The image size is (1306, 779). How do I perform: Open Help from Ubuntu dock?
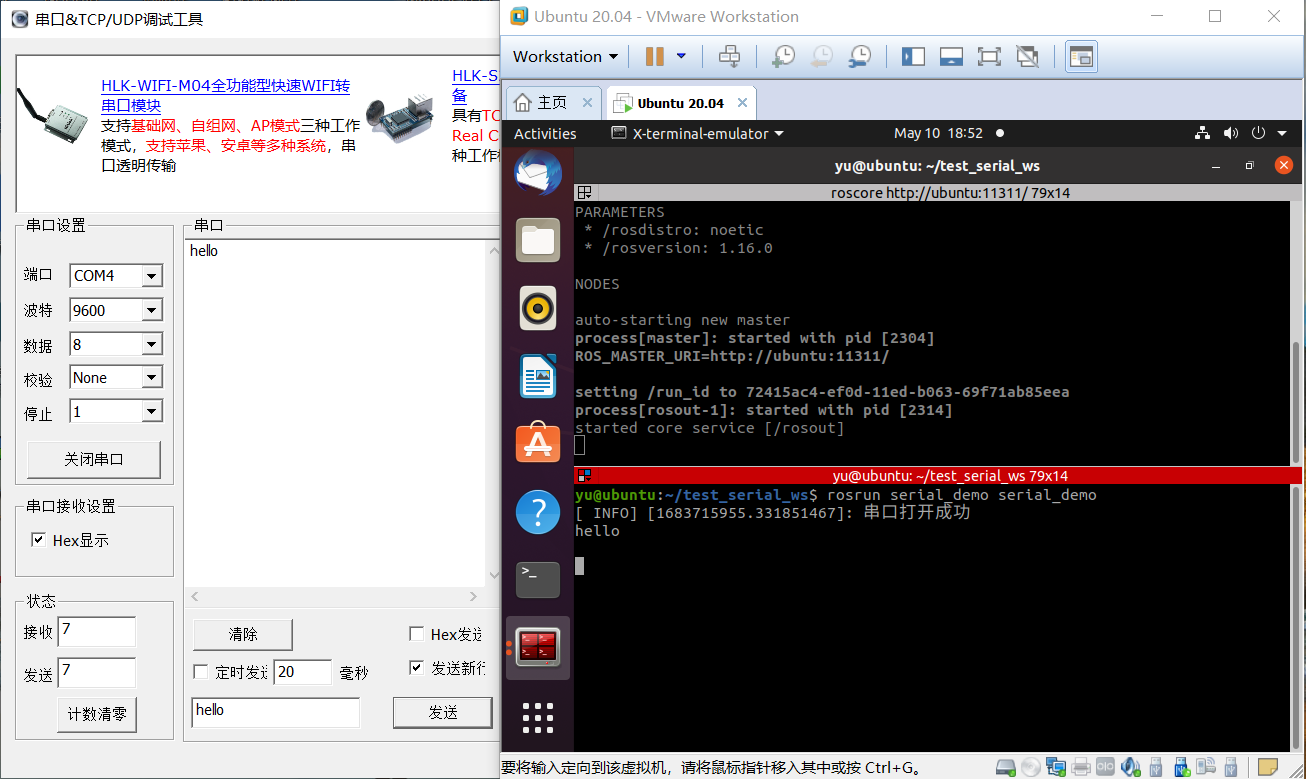[x=538, y=512]
